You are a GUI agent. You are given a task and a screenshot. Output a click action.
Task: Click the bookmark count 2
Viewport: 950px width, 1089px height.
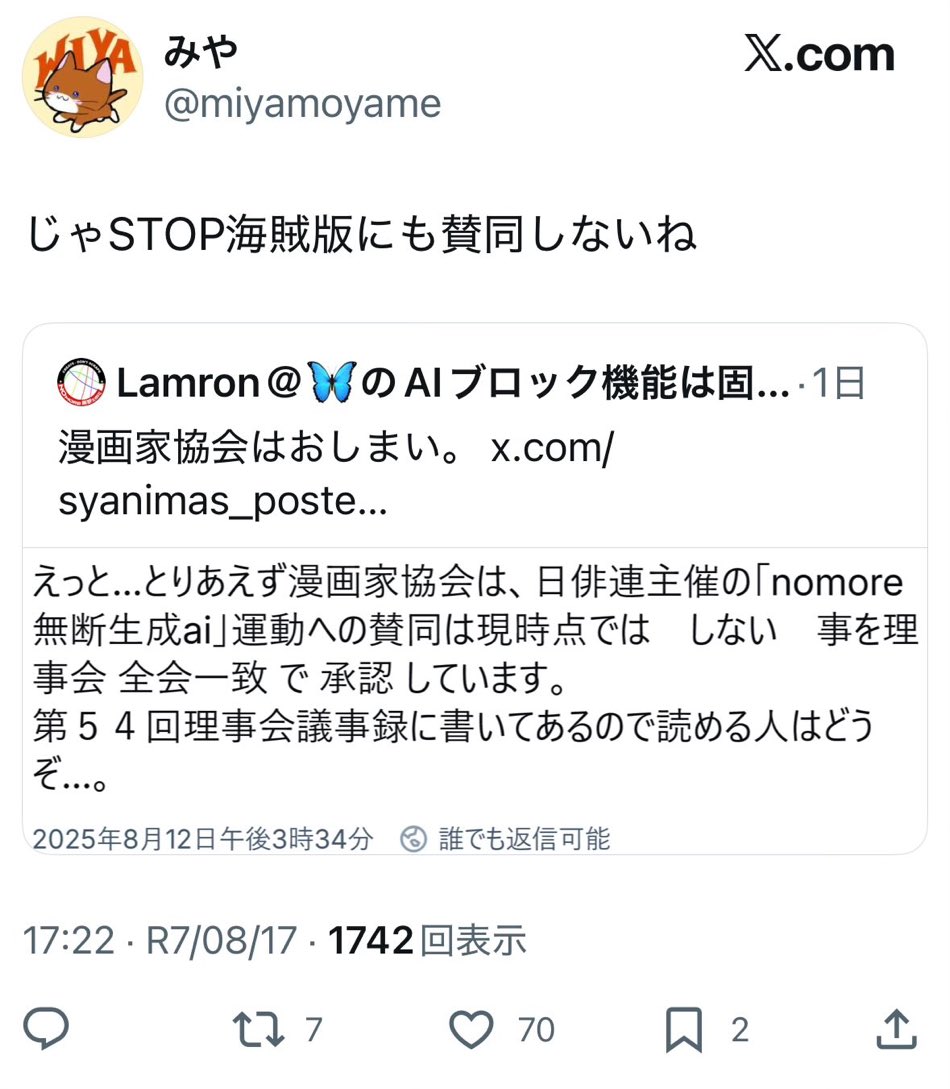740,1029
